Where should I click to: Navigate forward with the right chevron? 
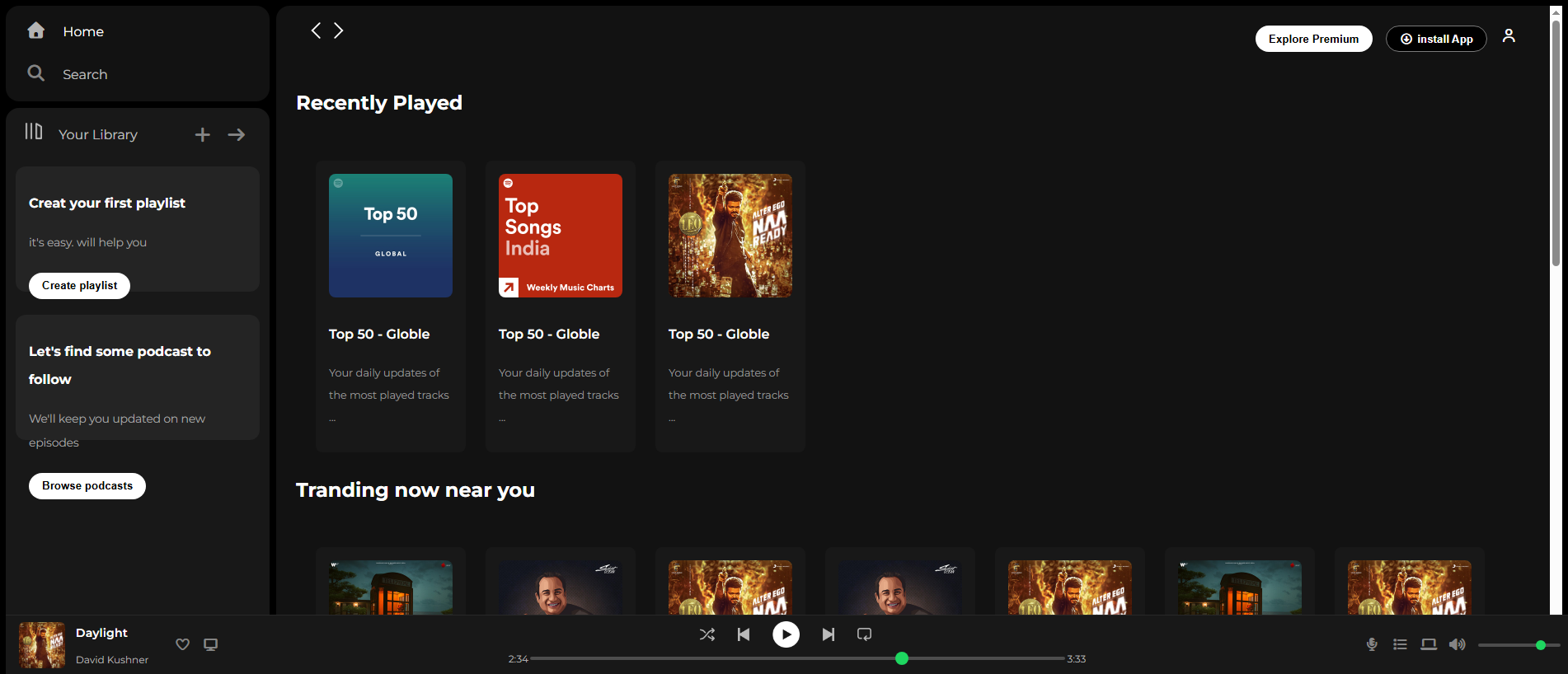click(x=338, y=30)
